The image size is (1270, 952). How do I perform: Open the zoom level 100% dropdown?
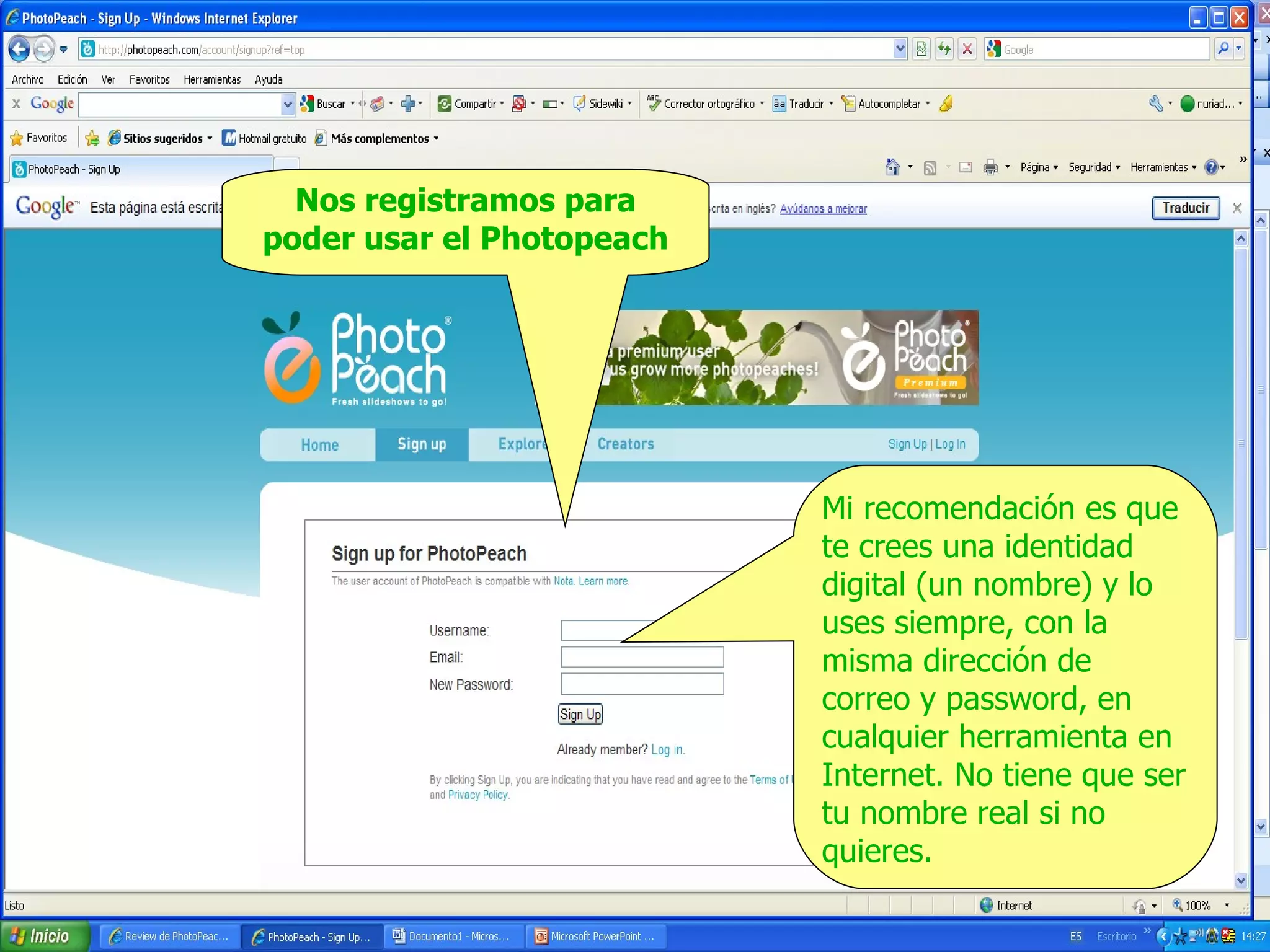click(1227, 906)
